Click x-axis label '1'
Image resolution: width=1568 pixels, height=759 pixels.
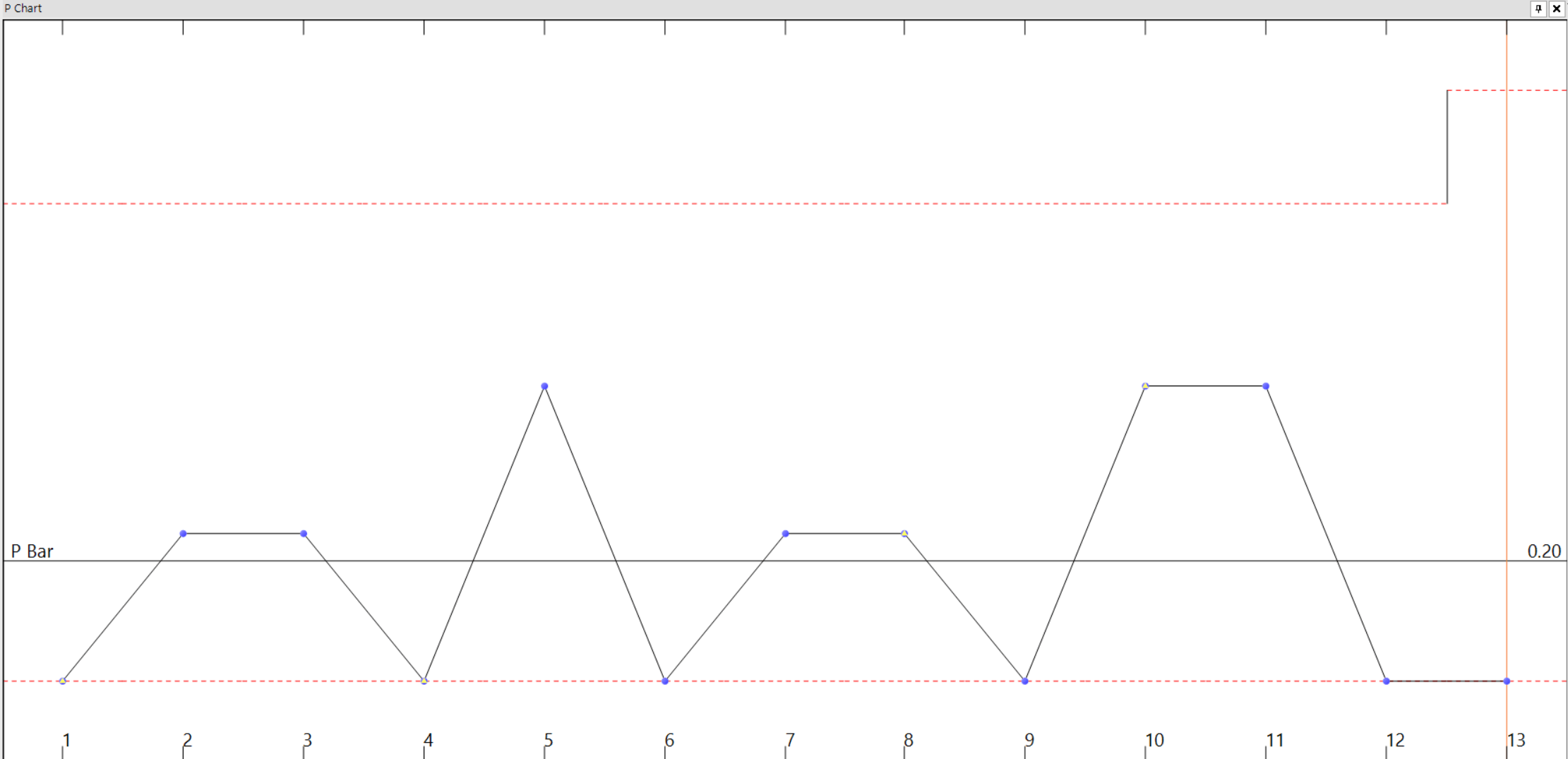tap(66, 740)
